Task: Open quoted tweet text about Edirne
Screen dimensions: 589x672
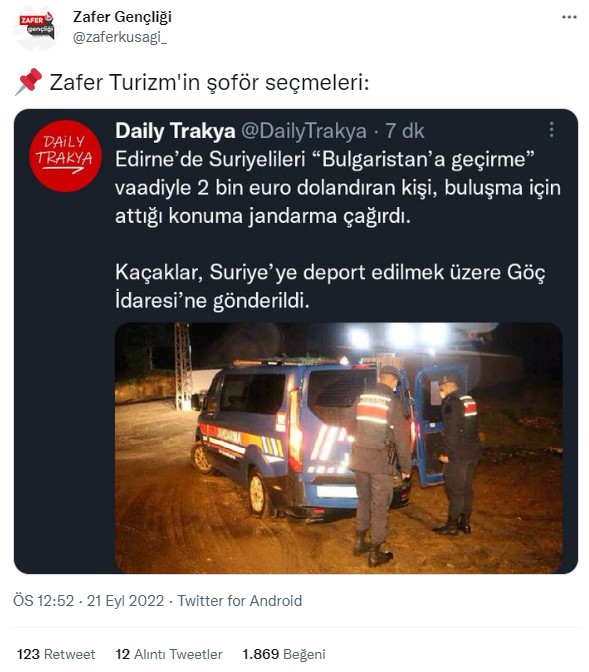Action: pyautogui.click(x=338, y=187)
